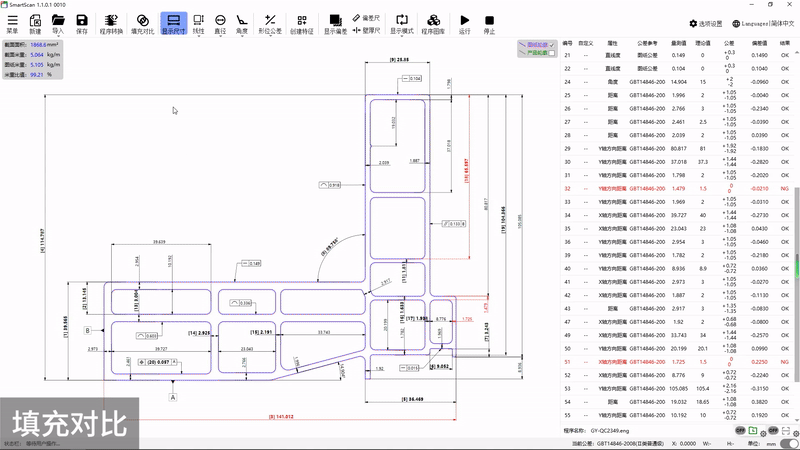Open the 程序转换 program conversion tool
Screen dimensions: 800x450
[112, 23]
